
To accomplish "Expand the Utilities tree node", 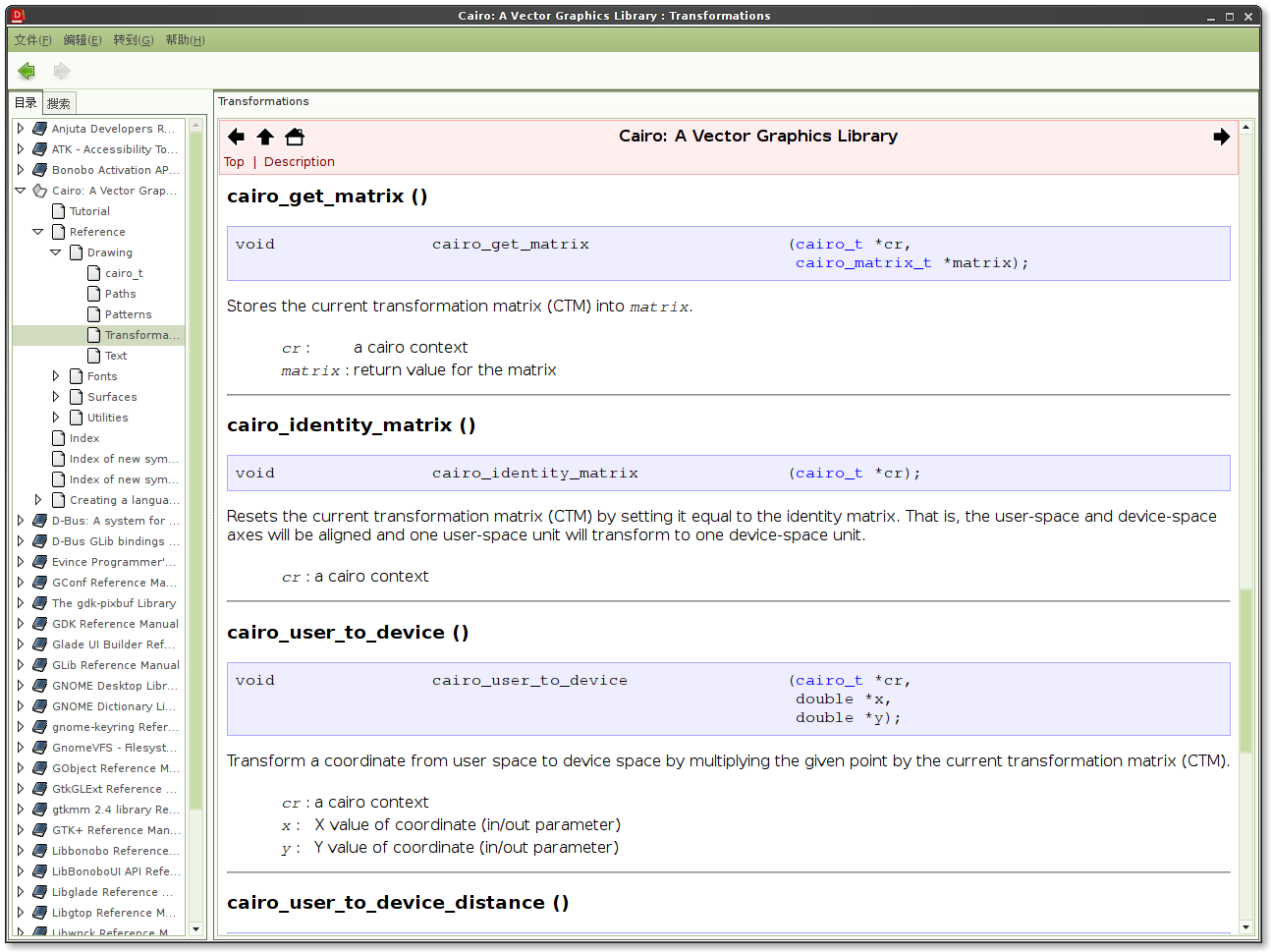I will tap(56, 418).
